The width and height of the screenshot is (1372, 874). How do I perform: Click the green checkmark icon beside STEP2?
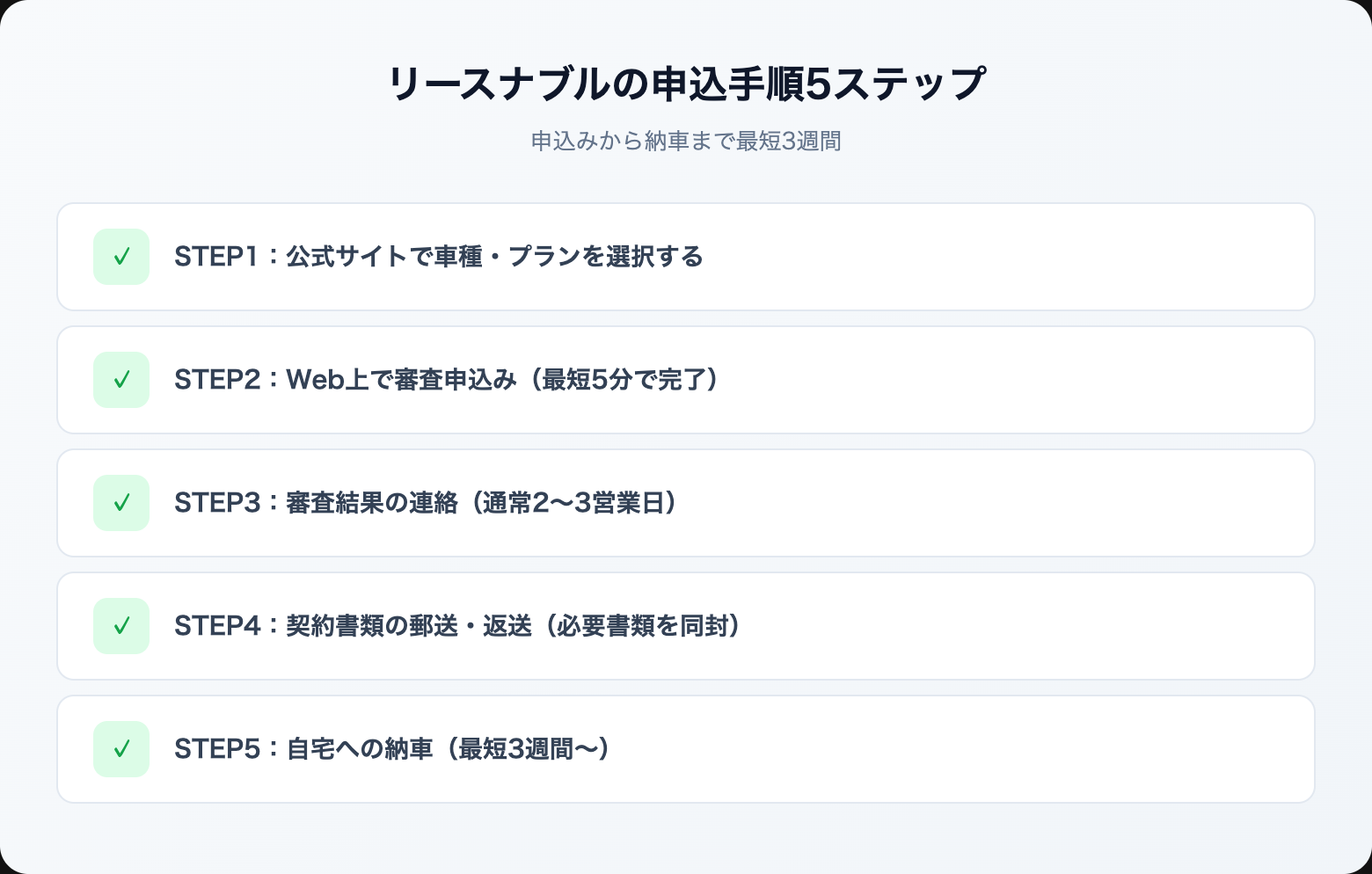(121, 380)
